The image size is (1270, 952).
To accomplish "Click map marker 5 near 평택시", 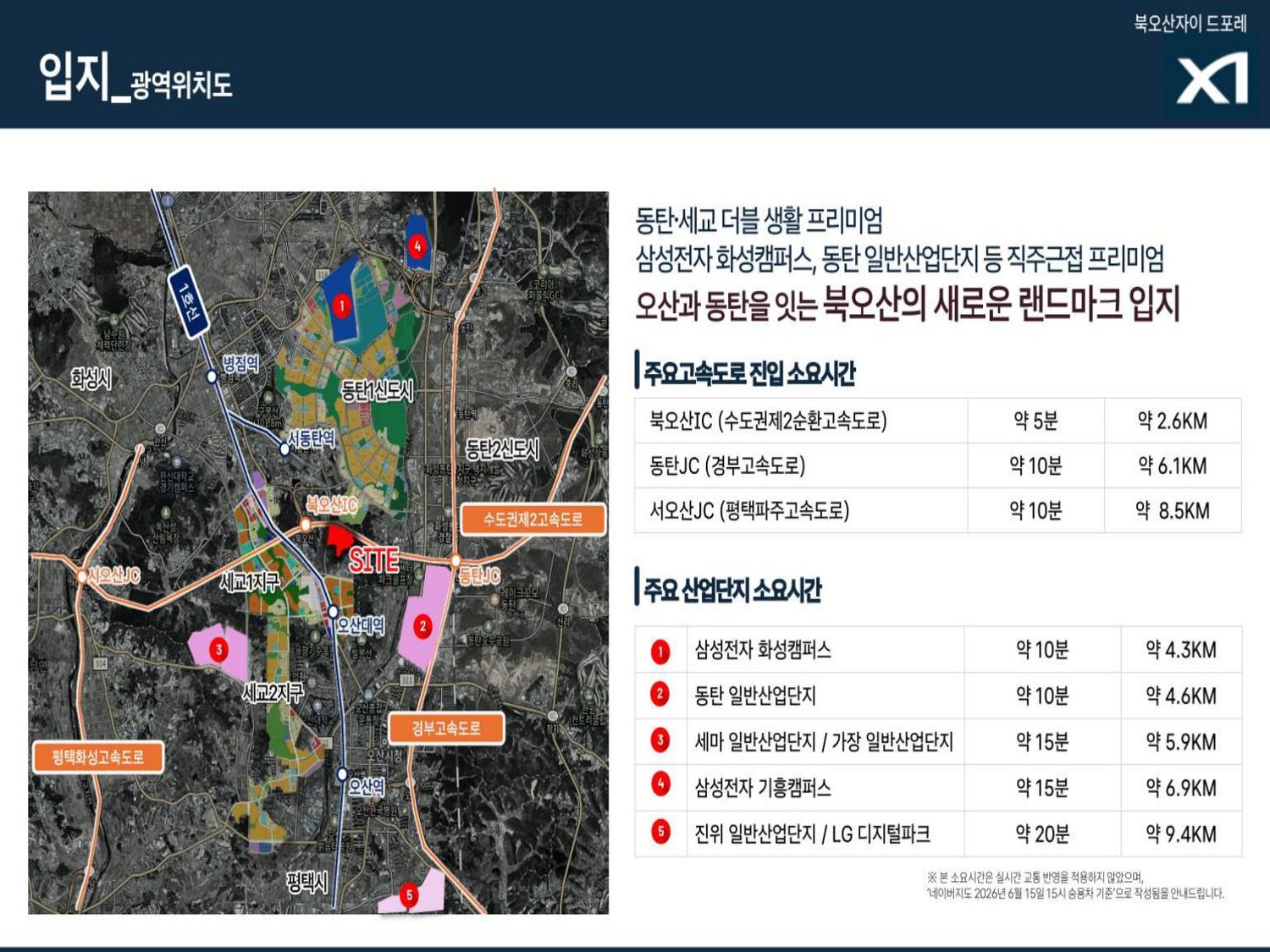I will coord(409,895).
